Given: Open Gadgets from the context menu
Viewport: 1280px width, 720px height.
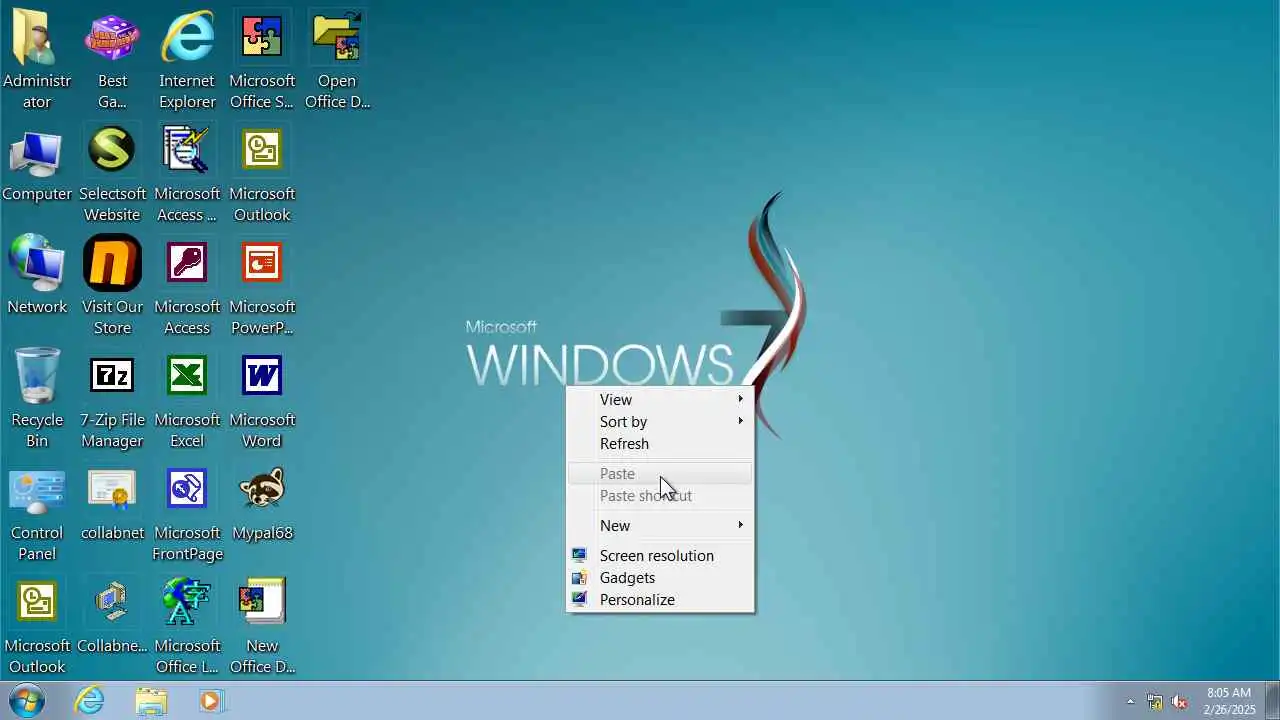Looking at the screenshot, I should click(x=660, y=577).
